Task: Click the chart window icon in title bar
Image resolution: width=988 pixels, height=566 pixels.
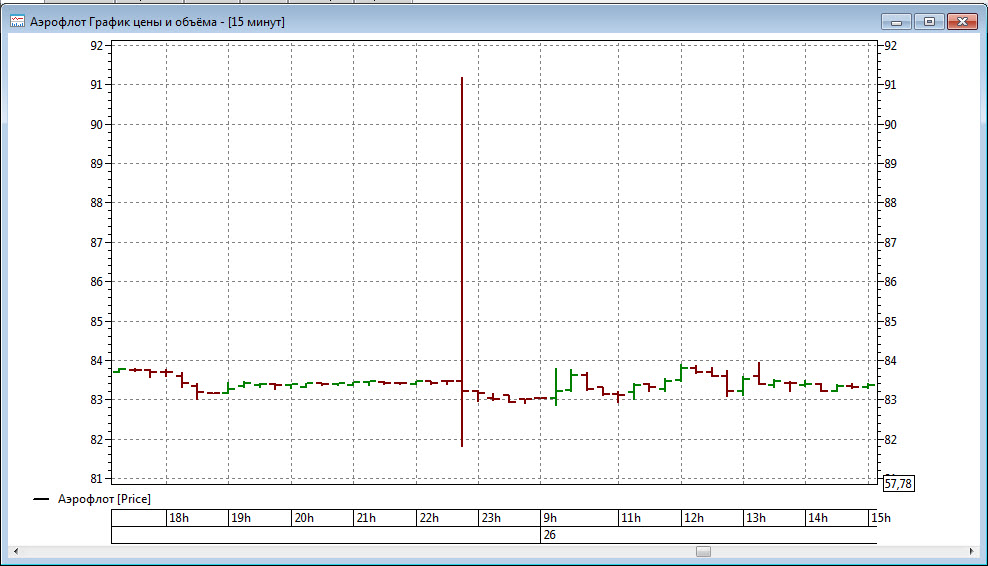Action: 17,21
